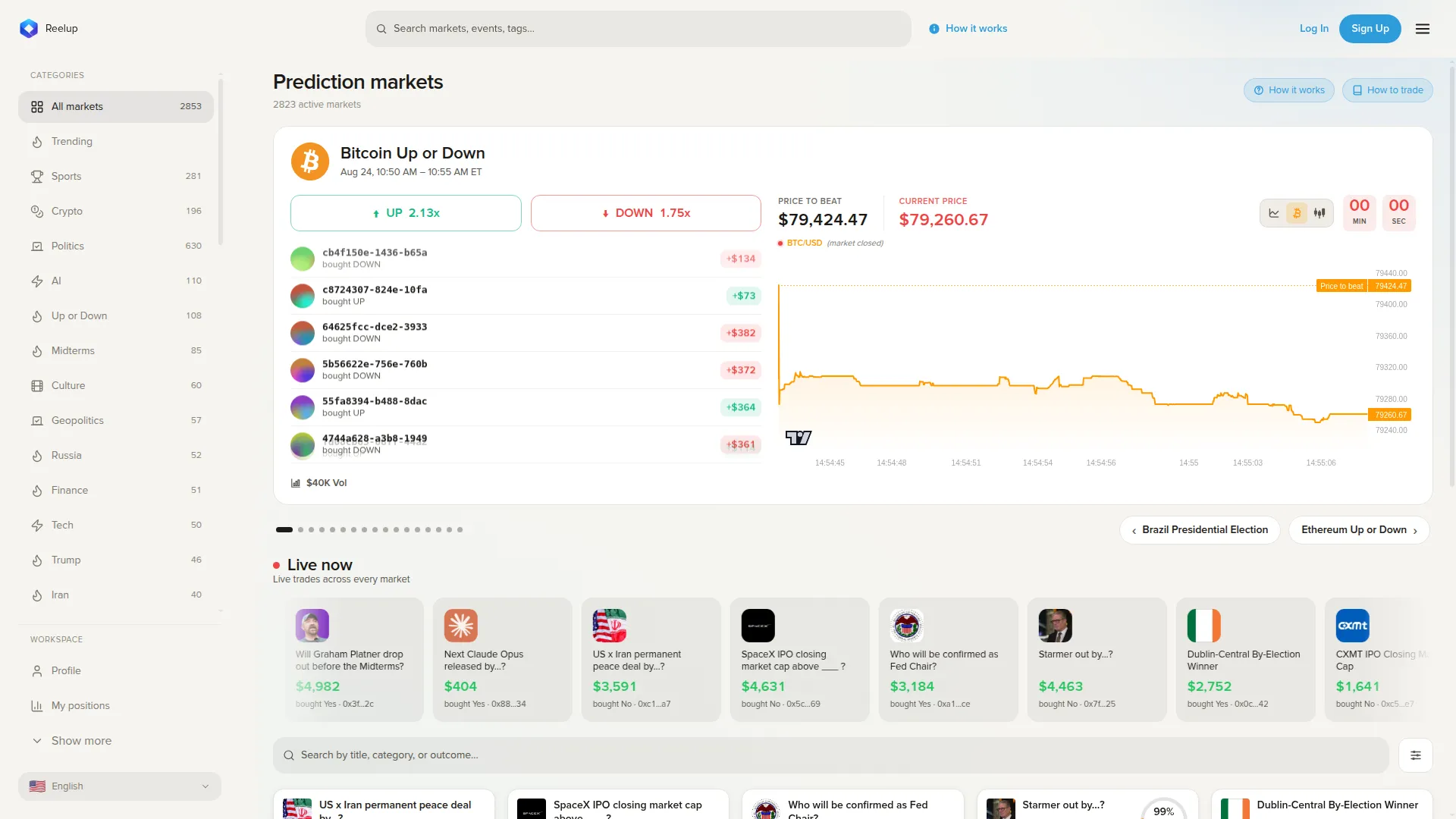This screenshot has width=1456, height=819.
Task: Open How it works link in header
Action: 968,29
